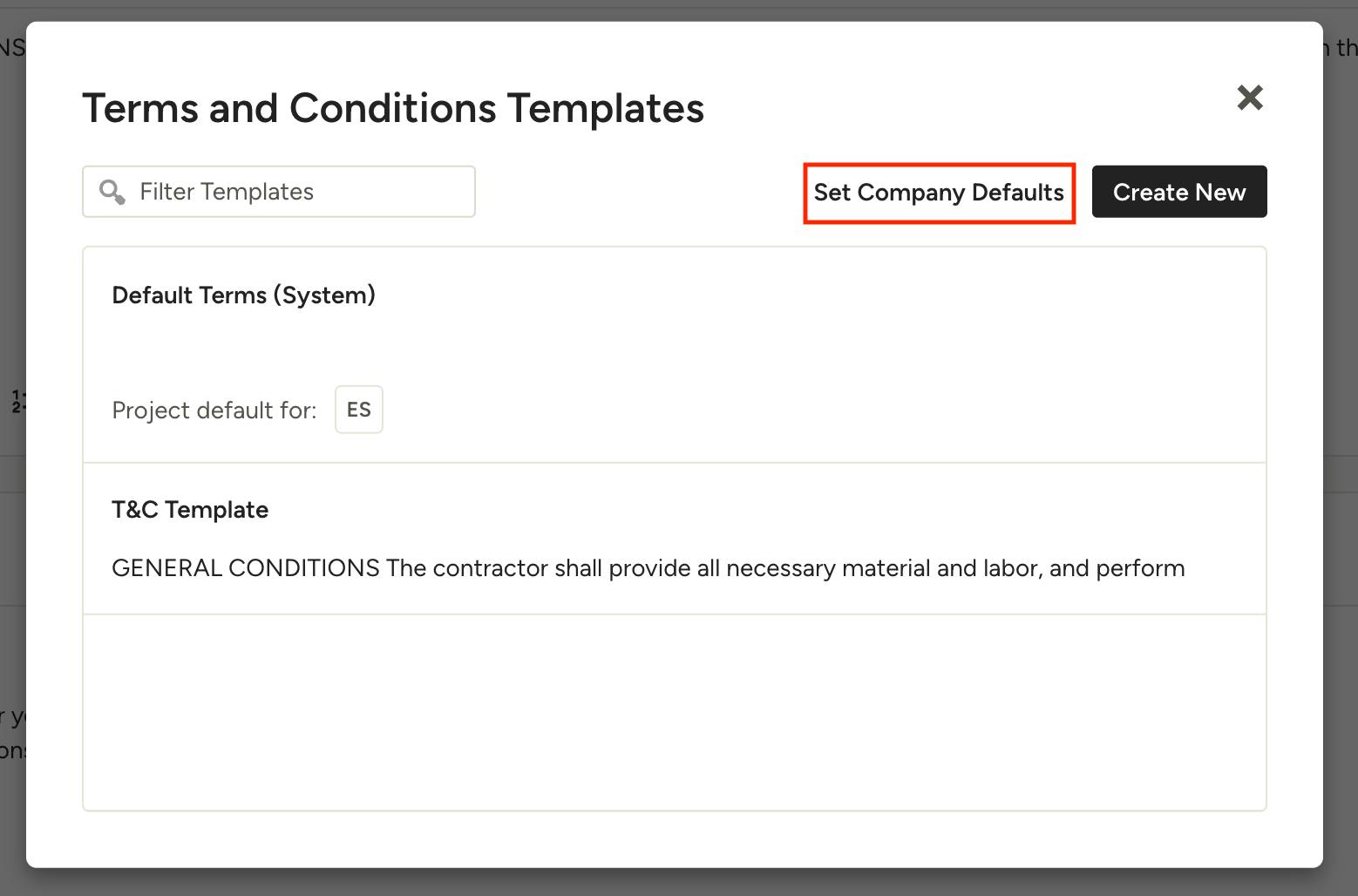
Task: Close the Terms and Conditions Templates dialog
Action: [x=1250, y=98]
